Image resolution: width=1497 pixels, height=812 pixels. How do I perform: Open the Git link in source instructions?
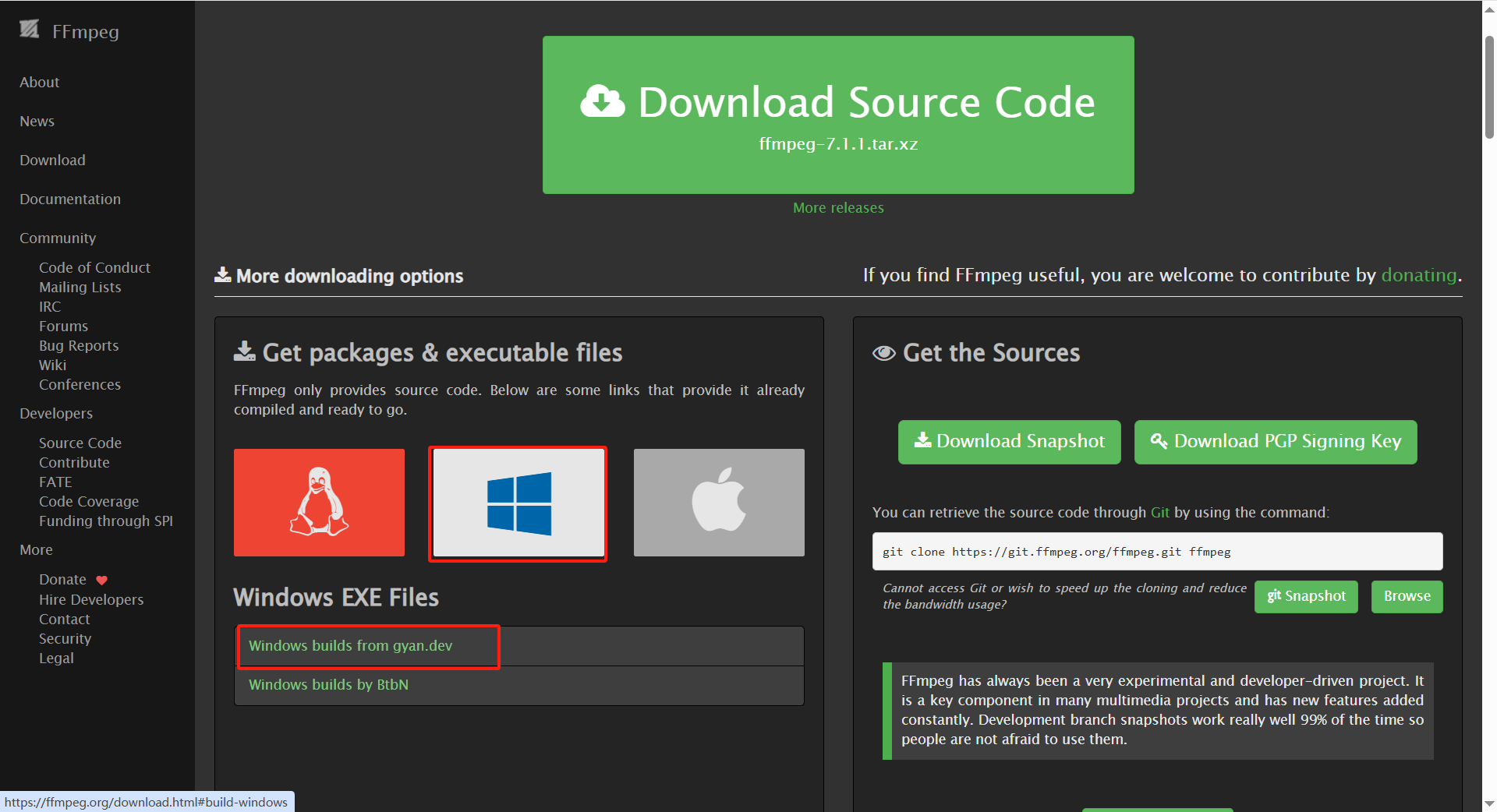pyautogui.click(x=1159, y=513)
